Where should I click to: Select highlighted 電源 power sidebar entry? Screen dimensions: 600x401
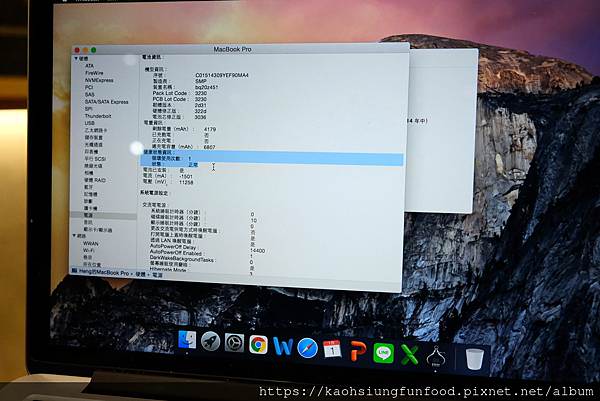103,215
